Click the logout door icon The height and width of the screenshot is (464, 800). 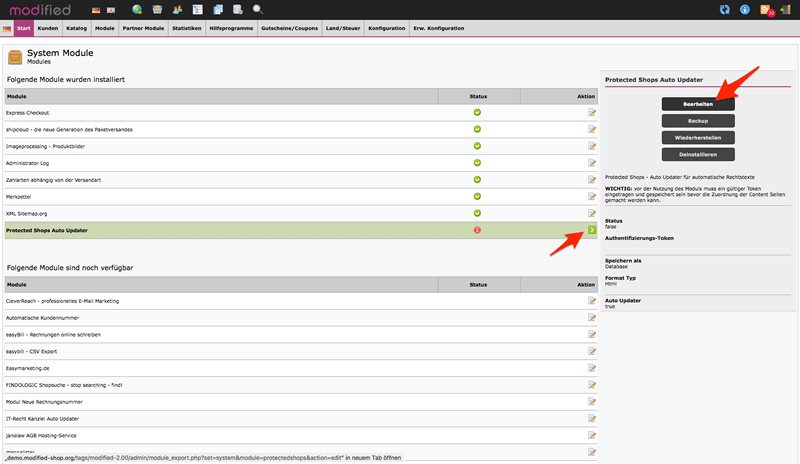pos(785,9)
